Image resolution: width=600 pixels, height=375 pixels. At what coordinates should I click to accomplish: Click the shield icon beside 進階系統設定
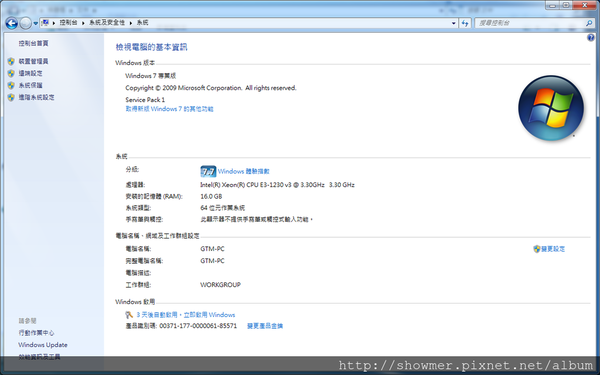[11, 97]
